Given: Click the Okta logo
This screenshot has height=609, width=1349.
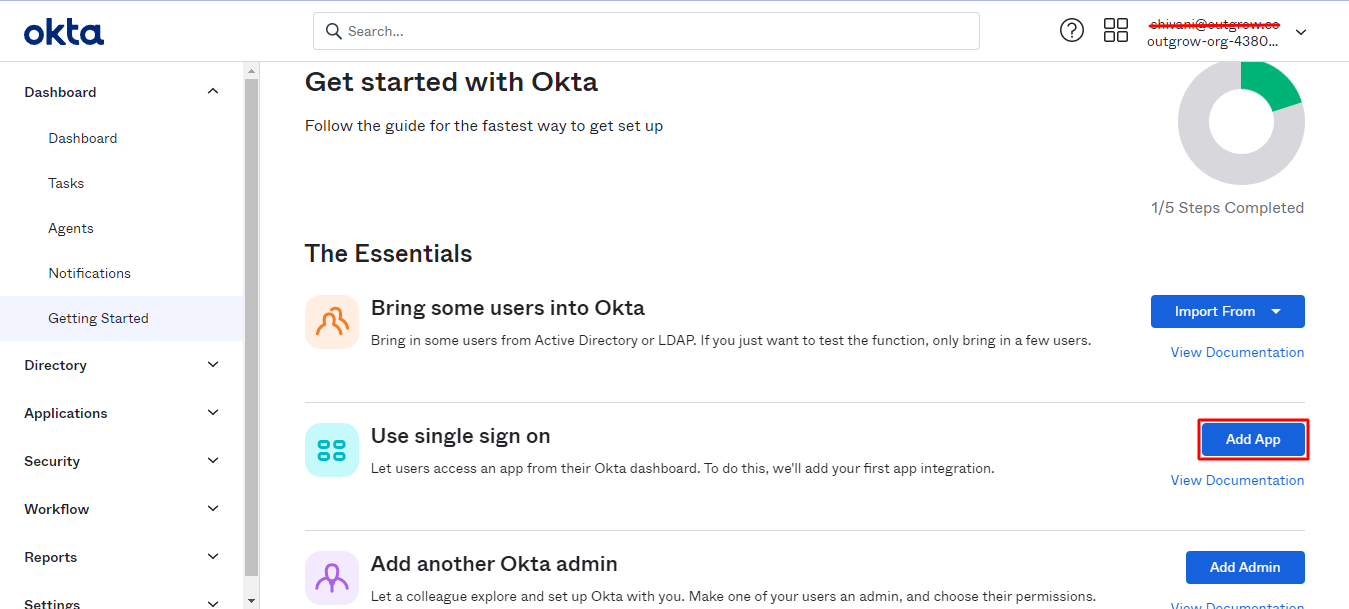Looking at the screenshot, I should [x=64, y=32].
